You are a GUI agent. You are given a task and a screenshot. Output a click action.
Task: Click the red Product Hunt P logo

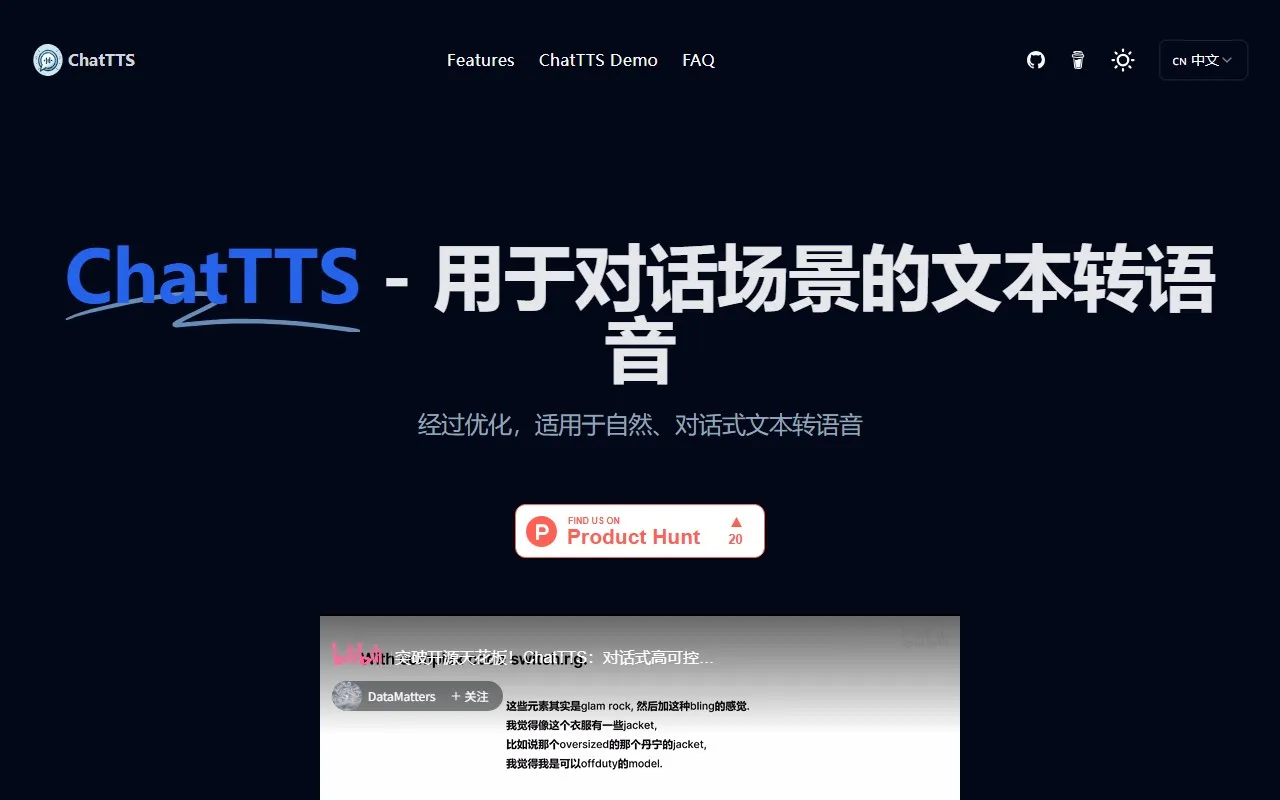tap(541, 531)
